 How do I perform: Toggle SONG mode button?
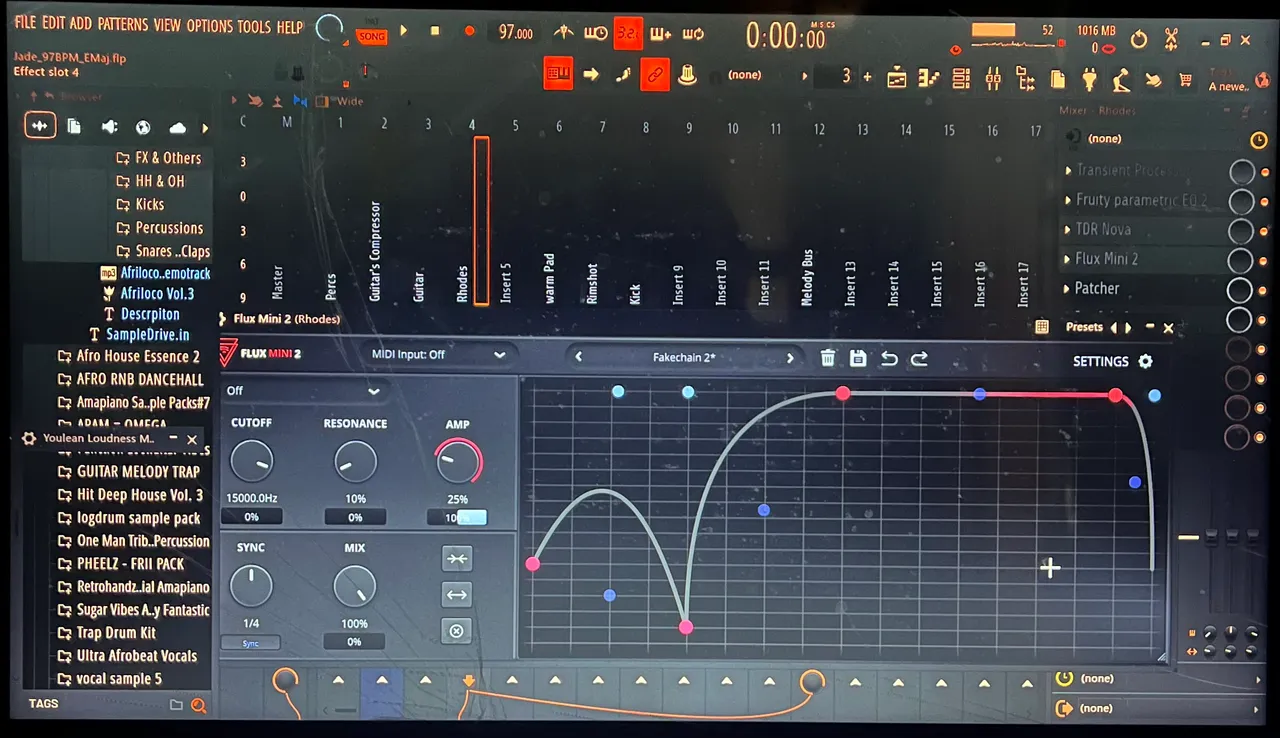371,36
